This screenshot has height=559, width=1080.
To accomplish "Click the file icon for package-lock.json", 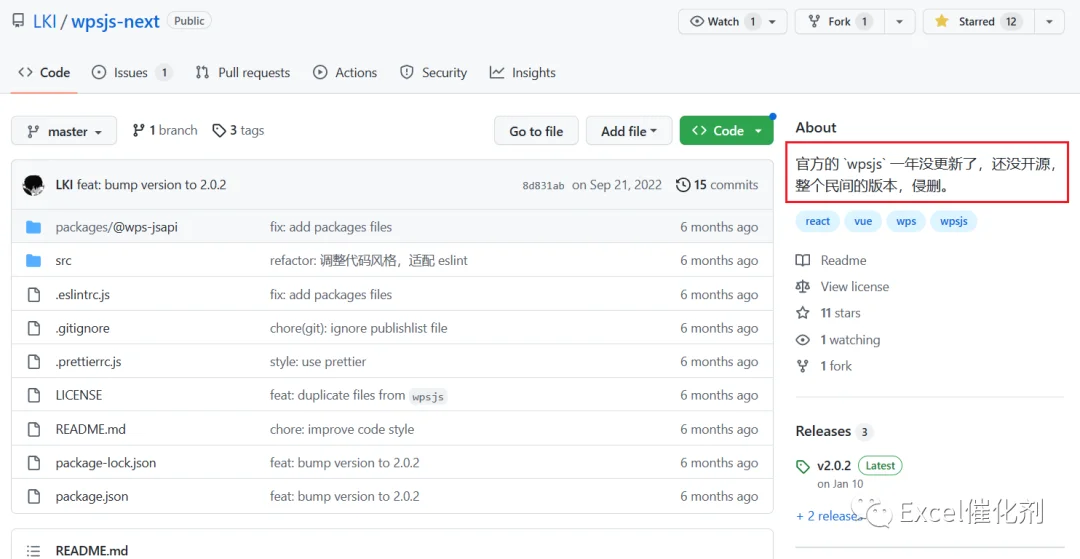I will (x=33, y=463).
